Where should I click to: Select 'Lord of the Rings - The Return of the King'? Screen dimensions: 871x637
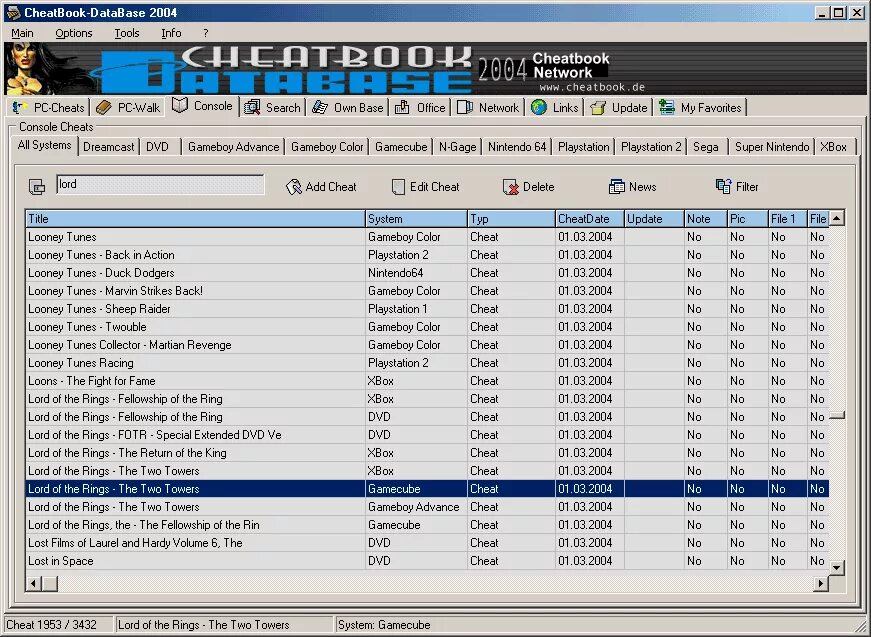coord(427,453)
